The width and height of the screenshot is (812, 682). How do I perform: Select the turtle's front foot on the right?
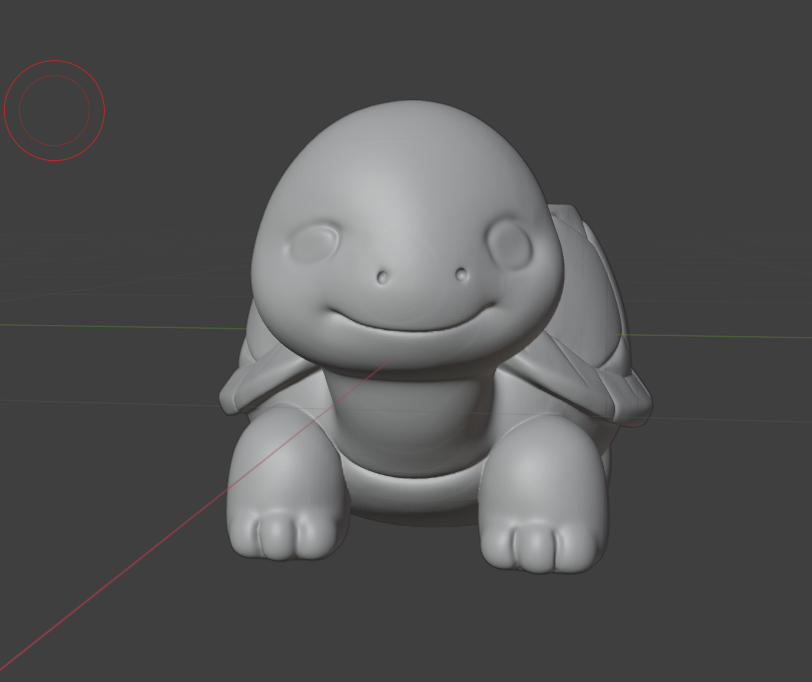point(545,505)
